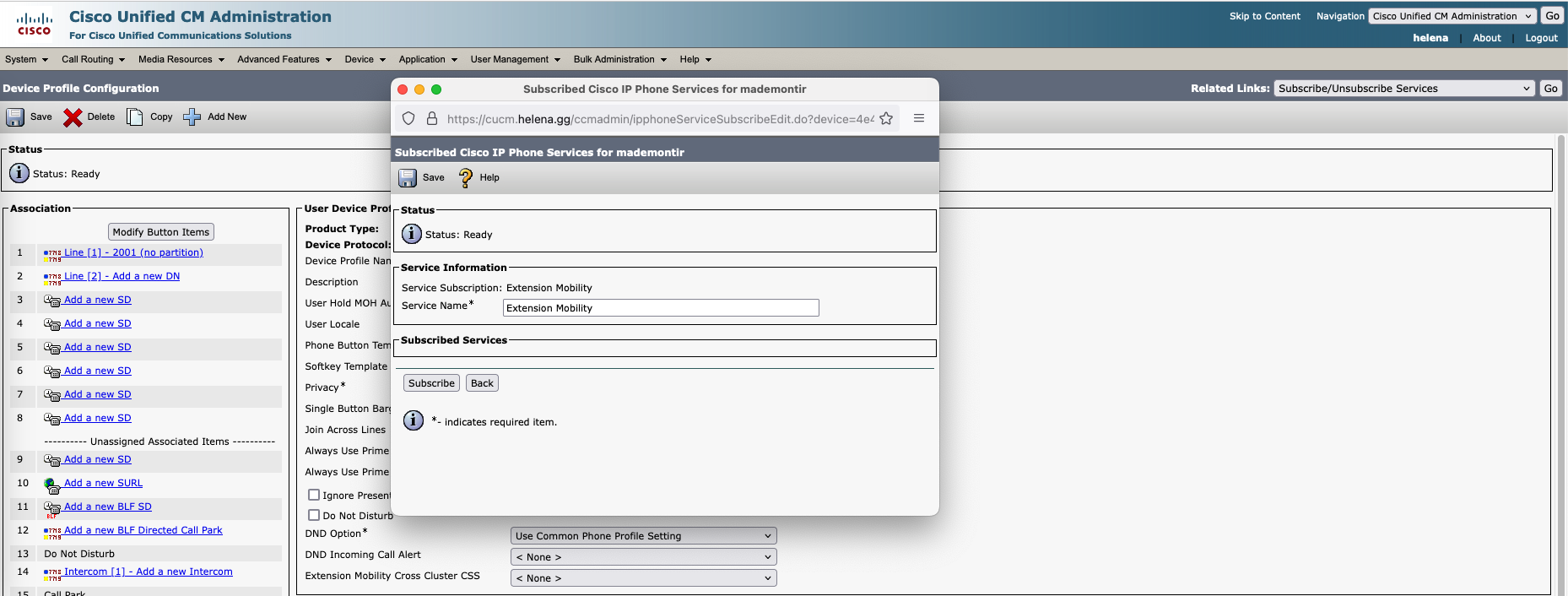The image size is (1568, 596).
Task: Click the Modify Button Items button
Action: 161,232
